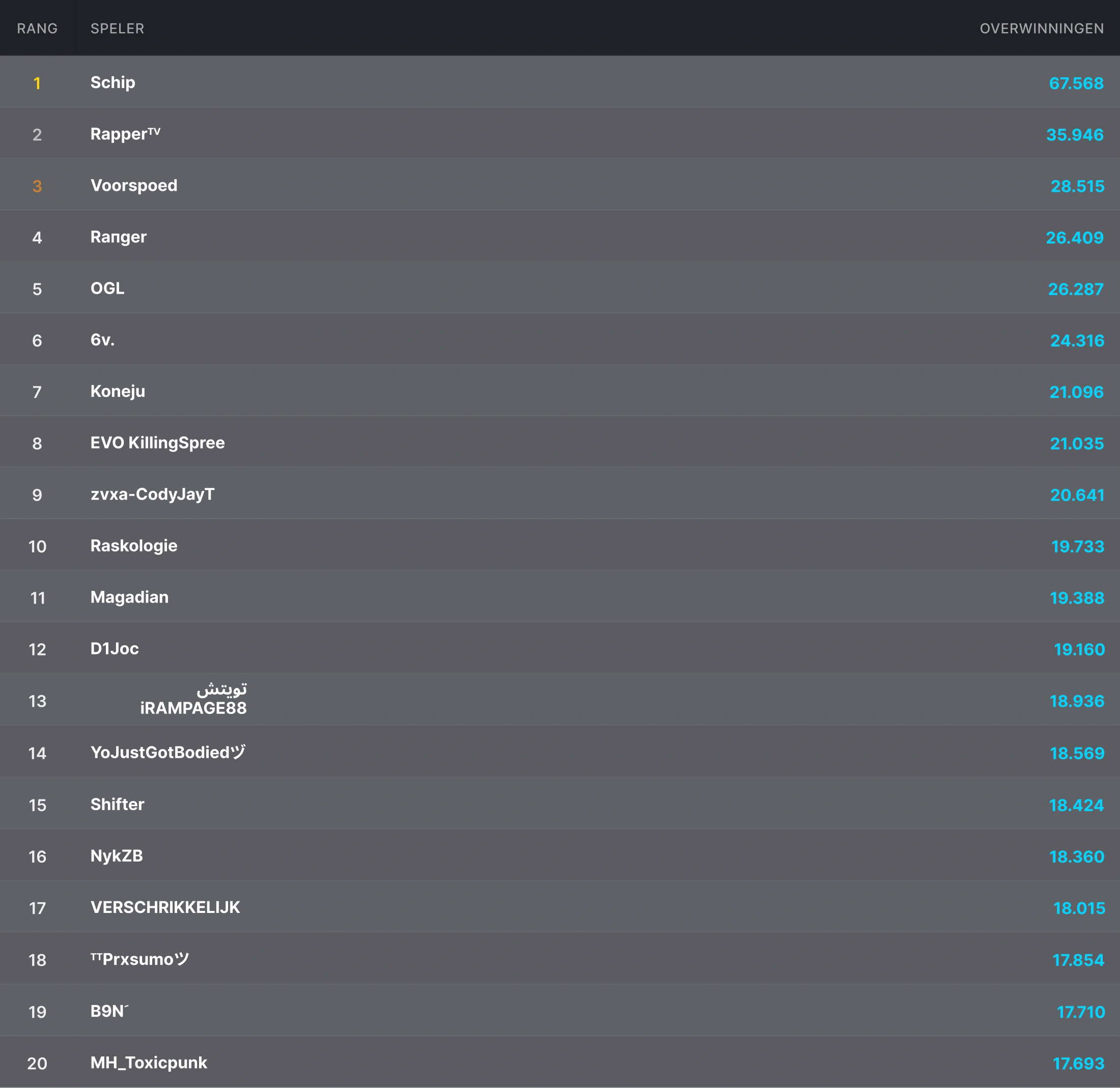Open player Schip's profile

point(113,83)
